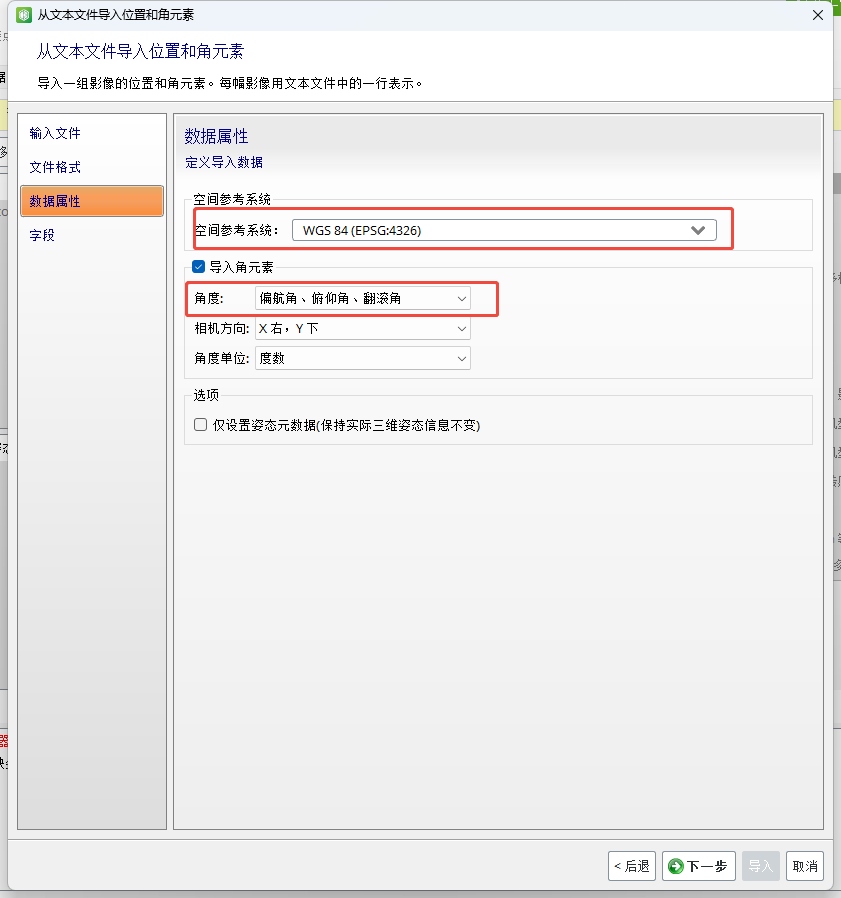Click the 下一步 button
Image resolution: width=841 pixels, height=898 pixels.
698,866
